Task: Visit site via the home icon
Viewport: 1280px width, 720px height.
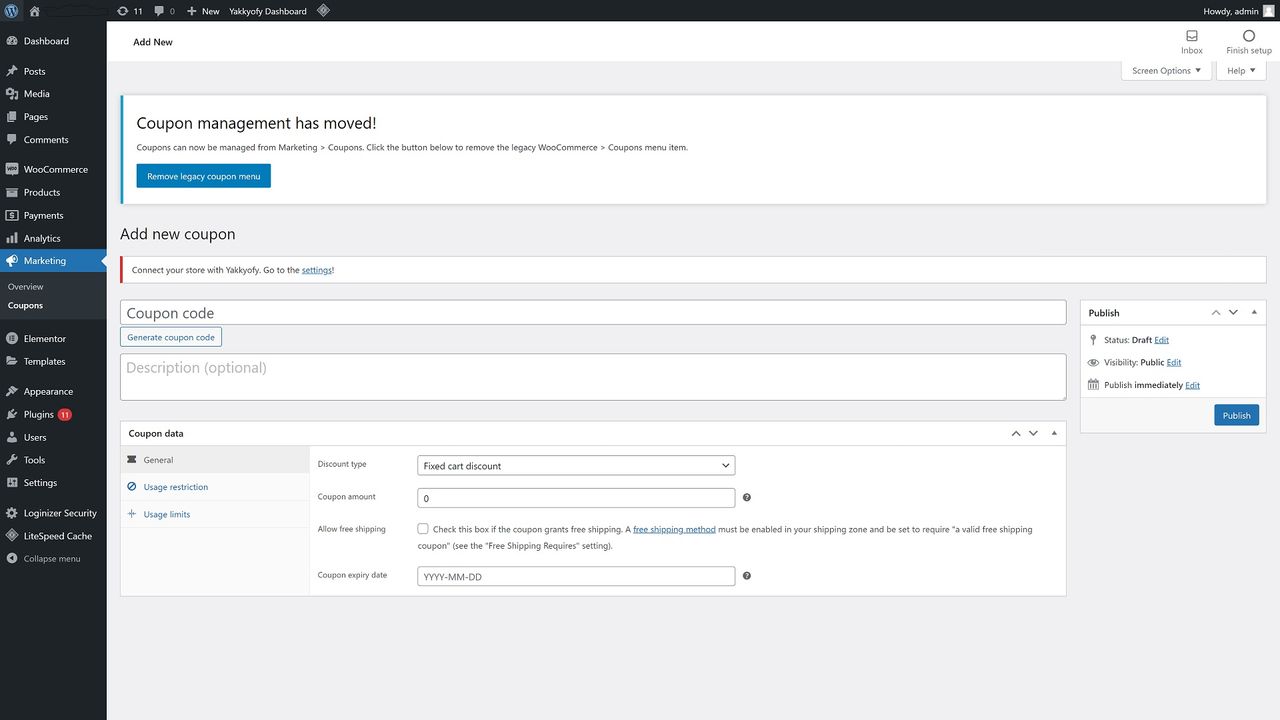Action: (35, 11)
